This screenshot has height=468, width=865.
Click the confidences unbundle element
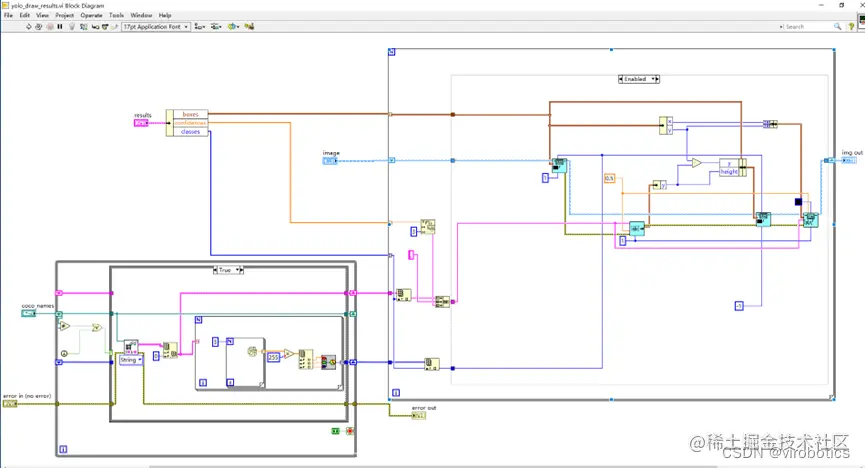pos(190,123)
